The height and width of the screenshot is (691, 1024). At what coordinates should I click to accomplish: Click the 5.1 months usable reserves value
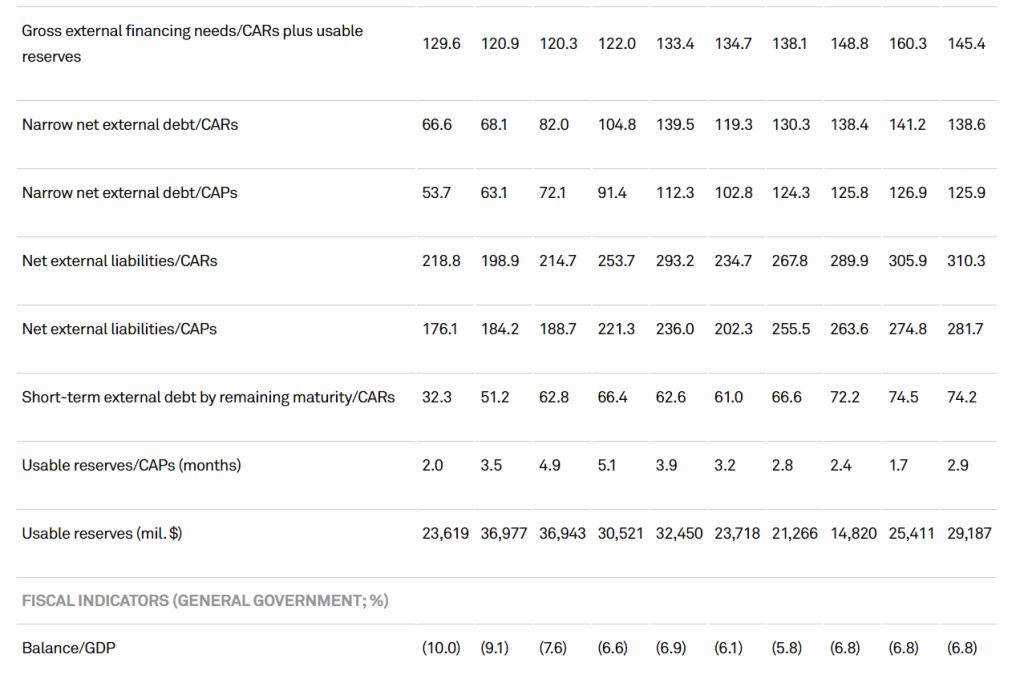point(607,465)
